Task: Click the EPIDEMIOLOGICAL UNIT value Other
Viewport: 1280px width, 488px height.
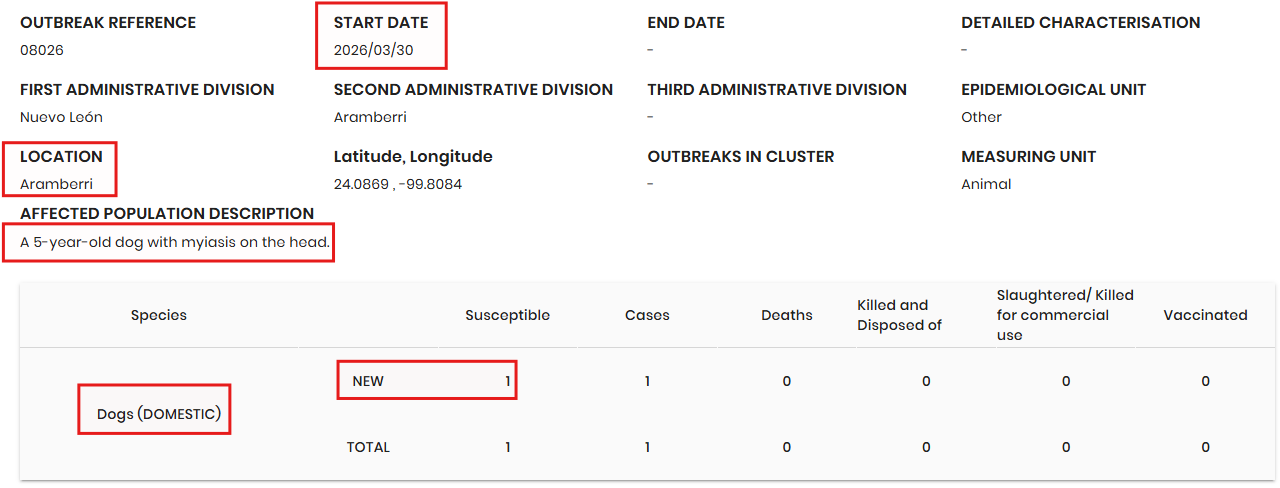Action: (981, 117)
